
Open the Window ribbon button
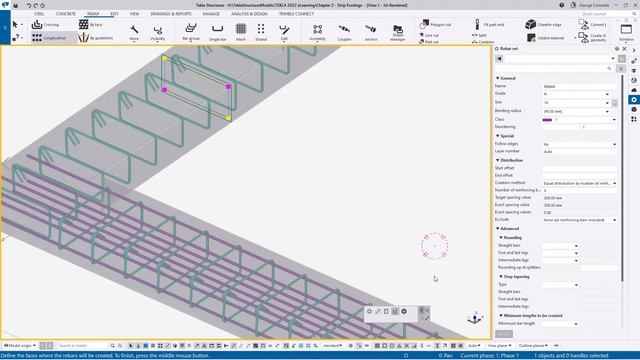[626, 32]
